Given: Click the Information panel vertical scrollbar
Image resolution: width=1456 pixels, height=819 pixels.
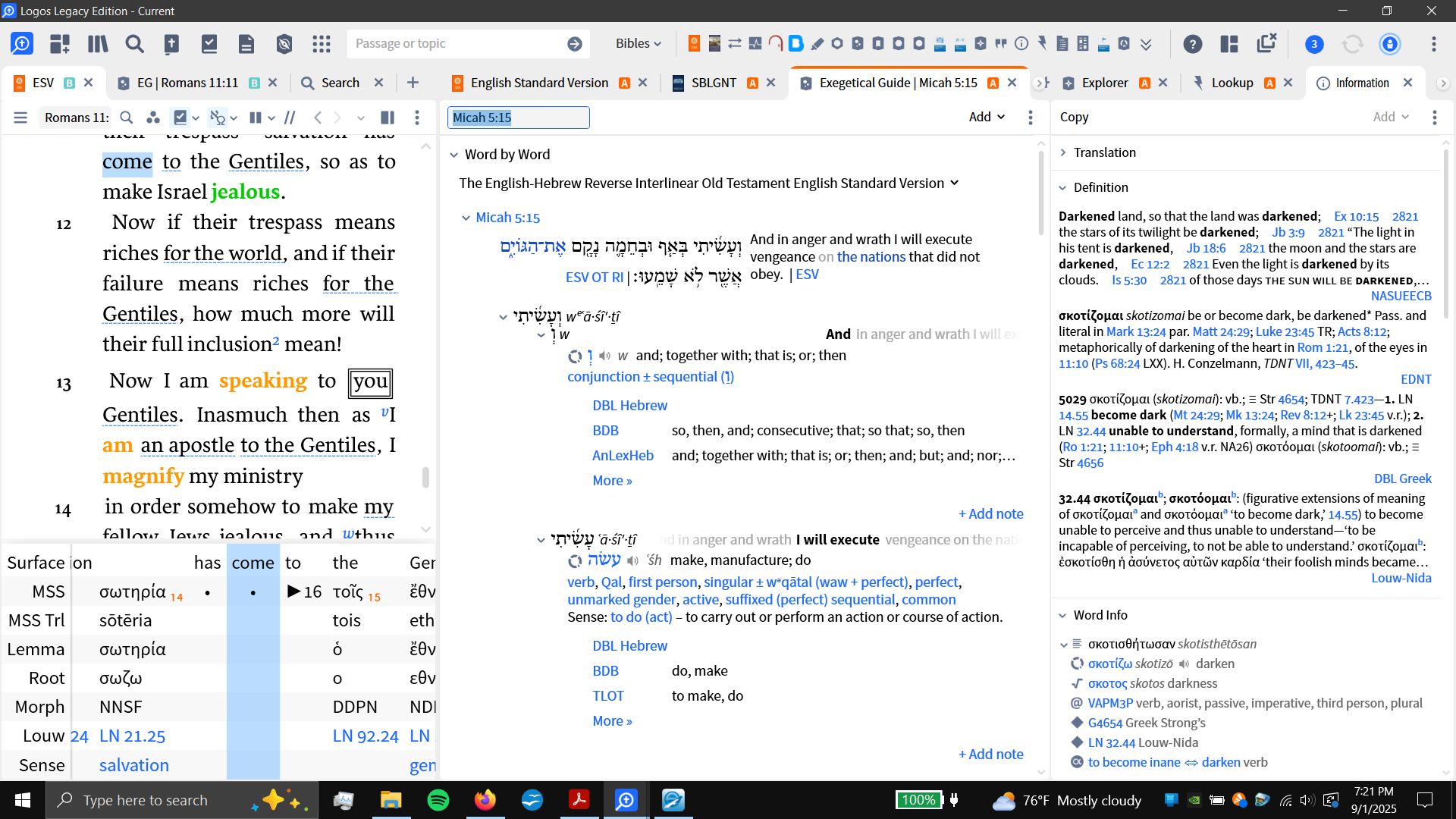Looking at the screenshot, I should tap(1446, 234).
